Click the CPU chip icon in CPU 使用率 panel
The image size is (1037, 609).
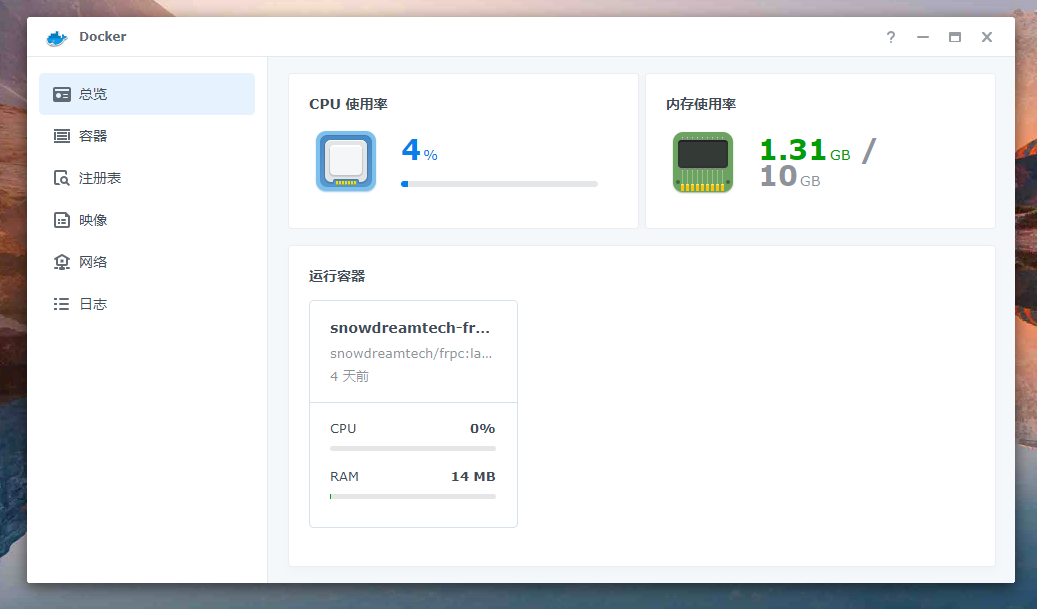coord(344,160)
